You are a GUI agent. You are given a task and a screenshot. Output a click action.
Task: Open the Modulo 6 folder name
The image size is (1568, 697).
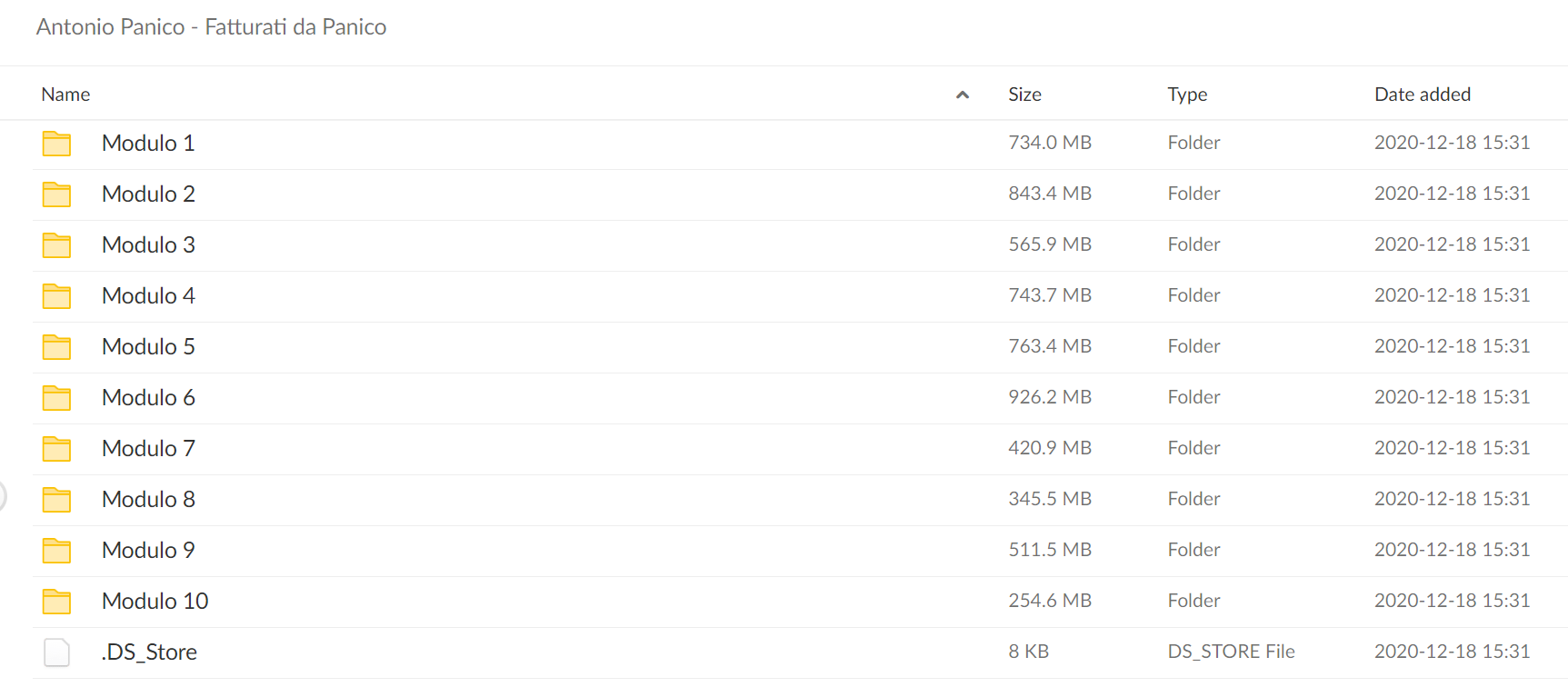click(148, 398)
